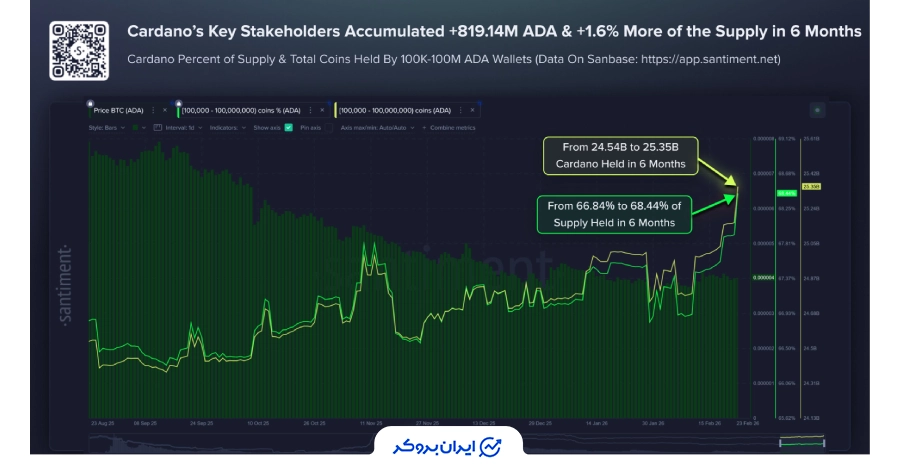This screenshot has height=471, width=900.
Task: Click the calendar icon beside Interval
Action: [x=157, y=128]
